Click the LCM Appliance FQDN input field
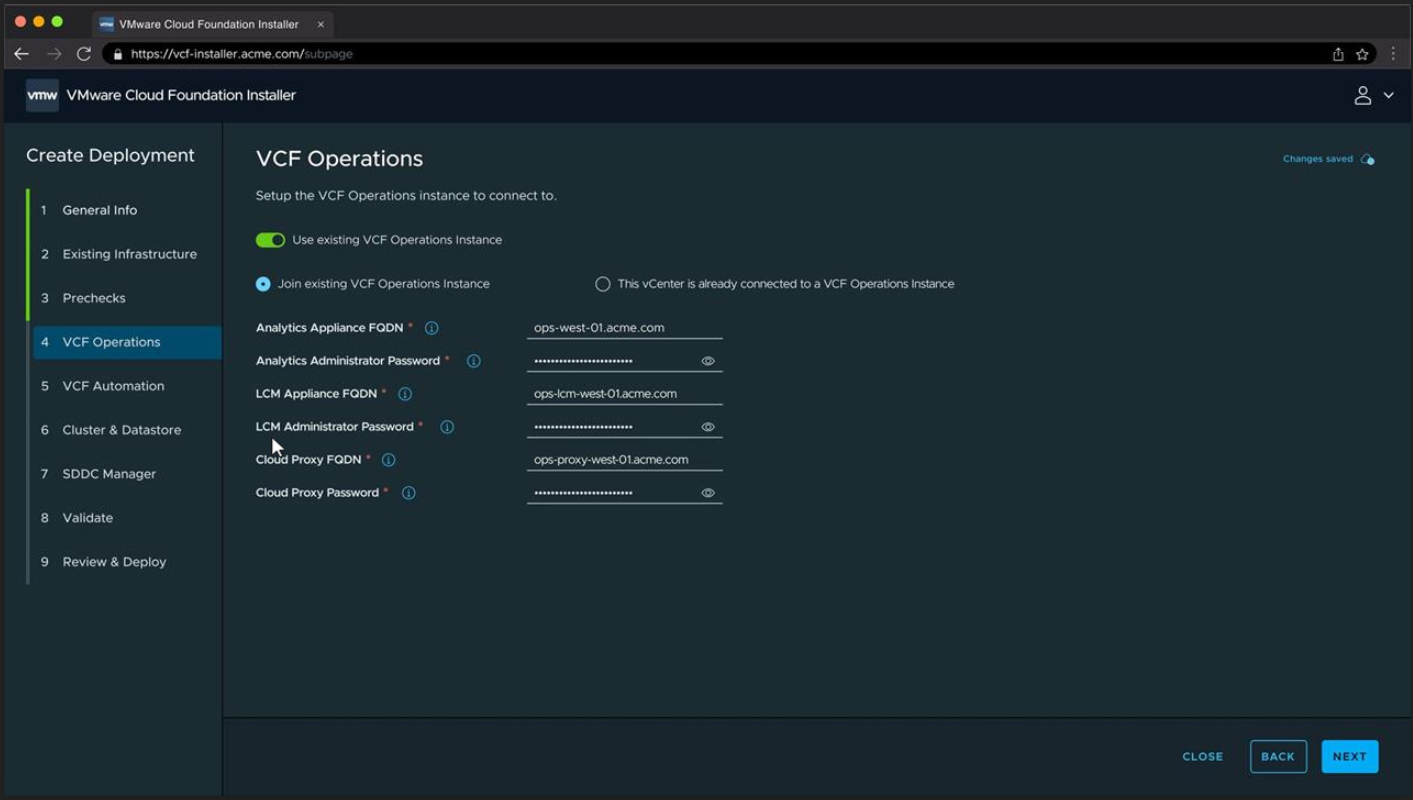The height and width of the screenshot is (800, 1413). 624,394
